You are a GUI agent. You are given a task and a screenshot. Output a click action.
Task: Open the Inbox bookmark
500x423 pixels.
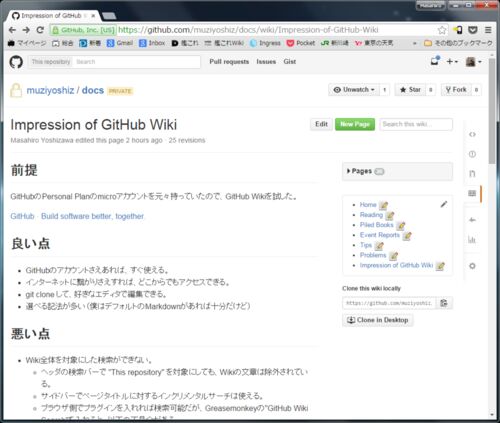point(152,43)
